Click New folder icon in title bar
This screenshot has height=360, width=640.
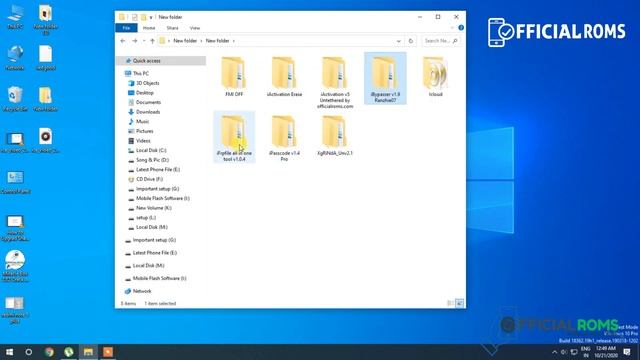pyautogui.click(x=143, y=17)
